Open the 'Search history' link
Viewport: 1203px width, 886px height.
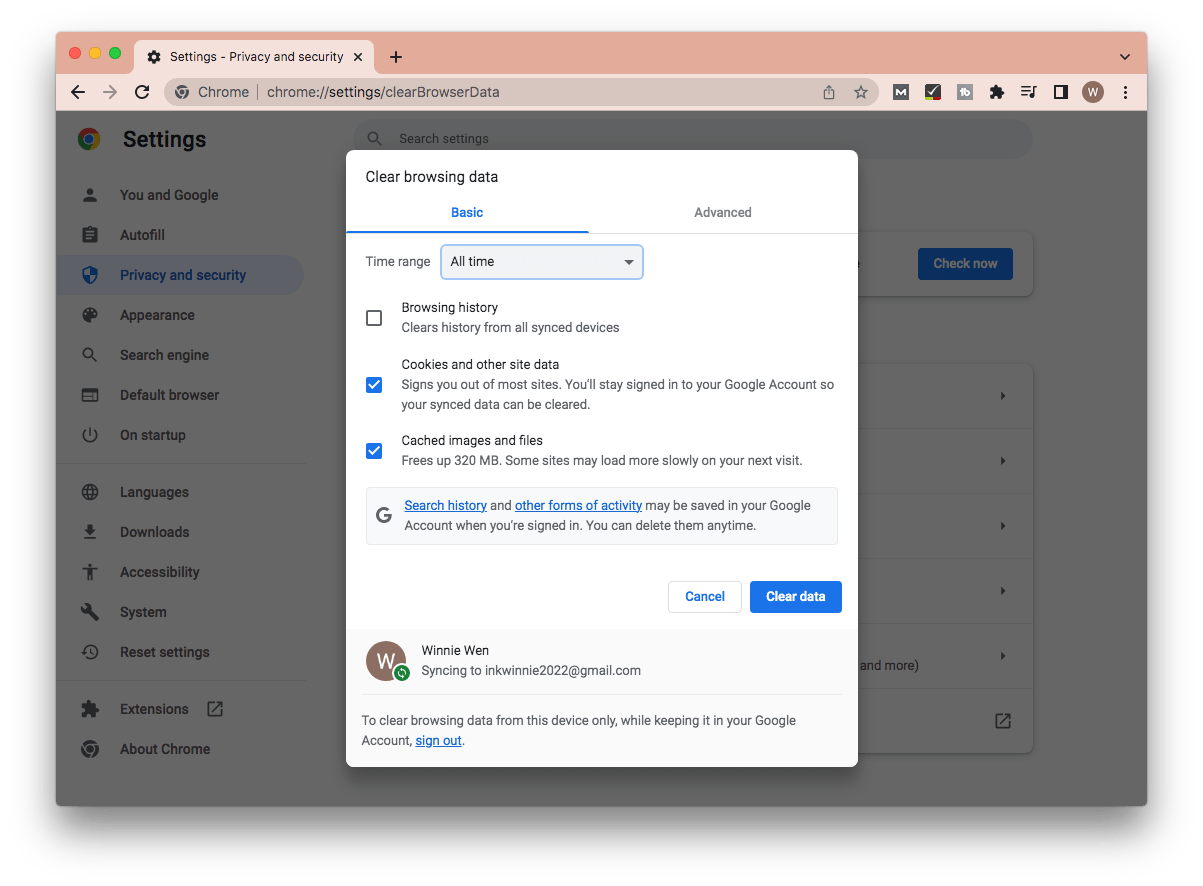click(x=445, y=506)
